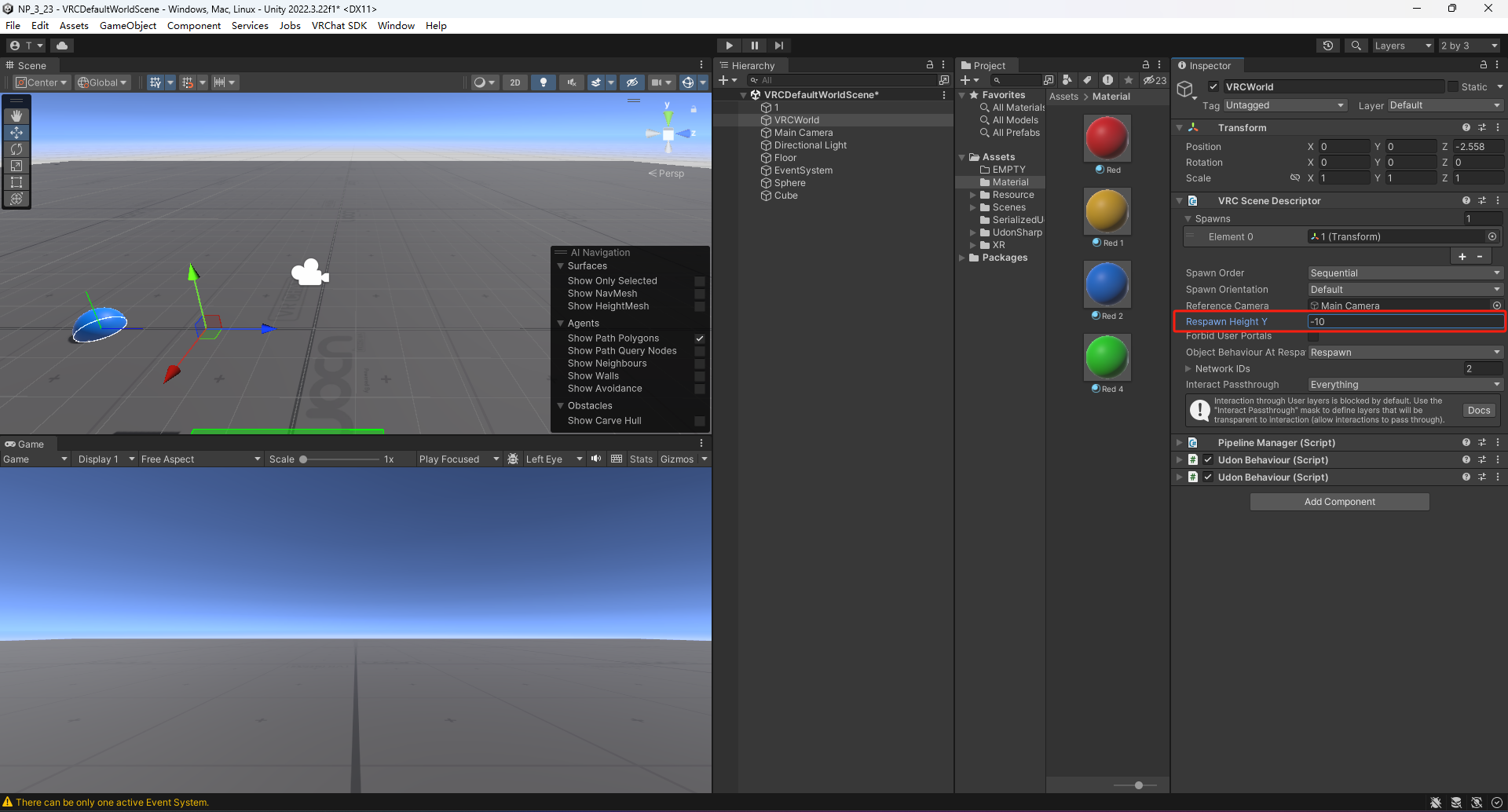Expand Pipeline Manager (Script) component
Screen dimensions: 1508x812
tap(1179, 443)
